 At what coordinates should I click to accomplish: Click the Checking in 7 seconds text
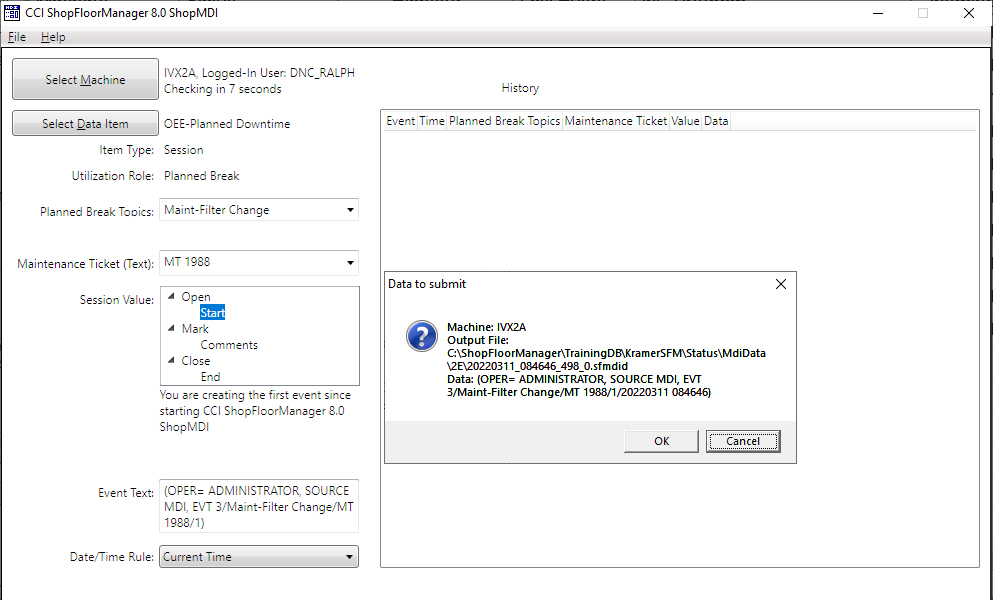pos(222,89)
